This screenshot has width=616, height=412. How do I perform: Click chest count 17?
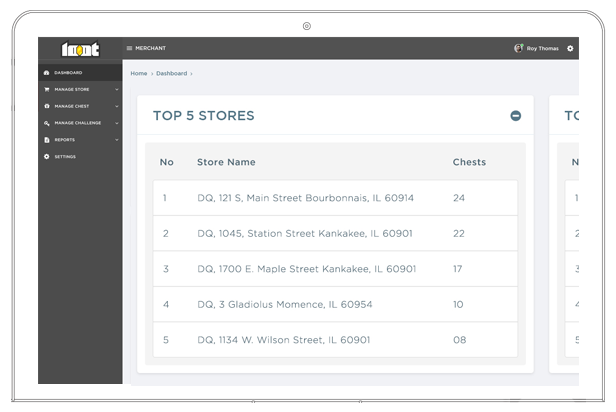coord(458,269)
